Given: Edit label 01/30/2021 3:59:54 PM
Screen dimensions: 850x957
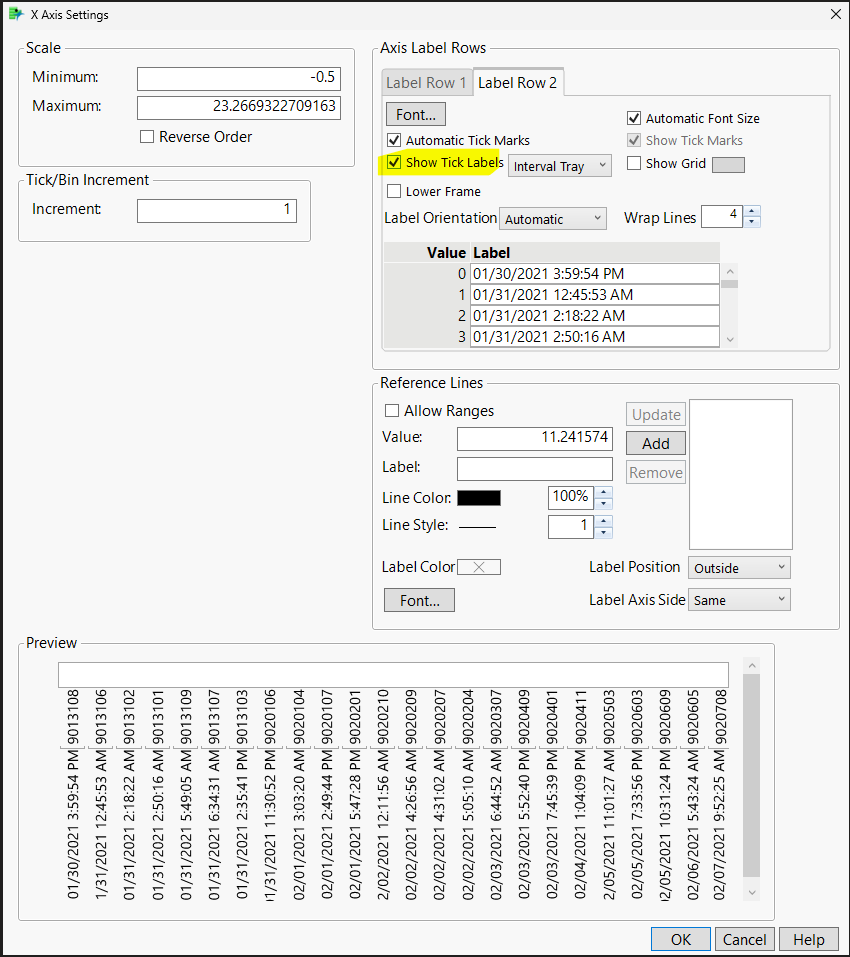Looking at the screenshot, I should tap(594, 273).
